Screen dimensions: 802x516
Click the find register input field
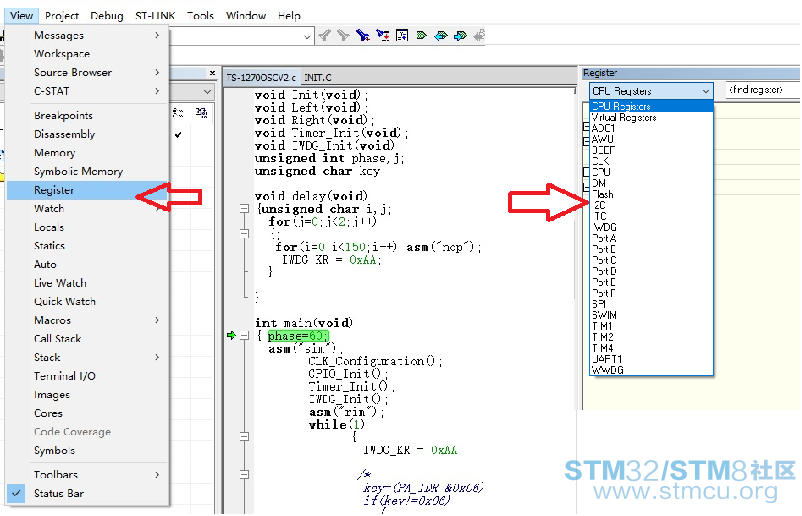point(763,90)
